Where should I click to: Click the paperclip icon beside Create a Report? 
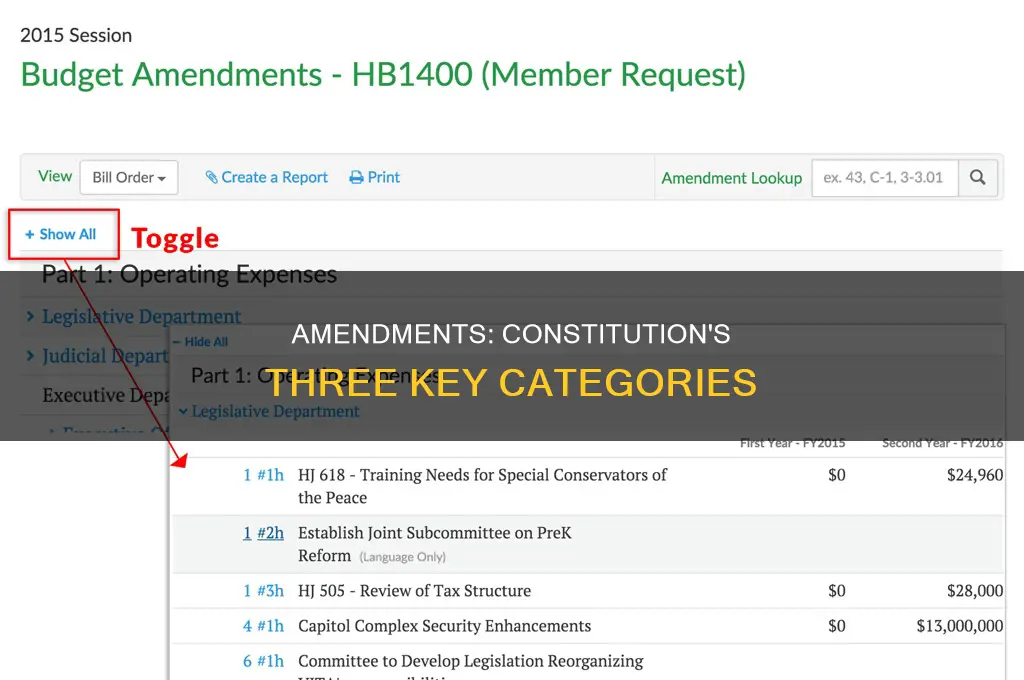coord(210,177)
